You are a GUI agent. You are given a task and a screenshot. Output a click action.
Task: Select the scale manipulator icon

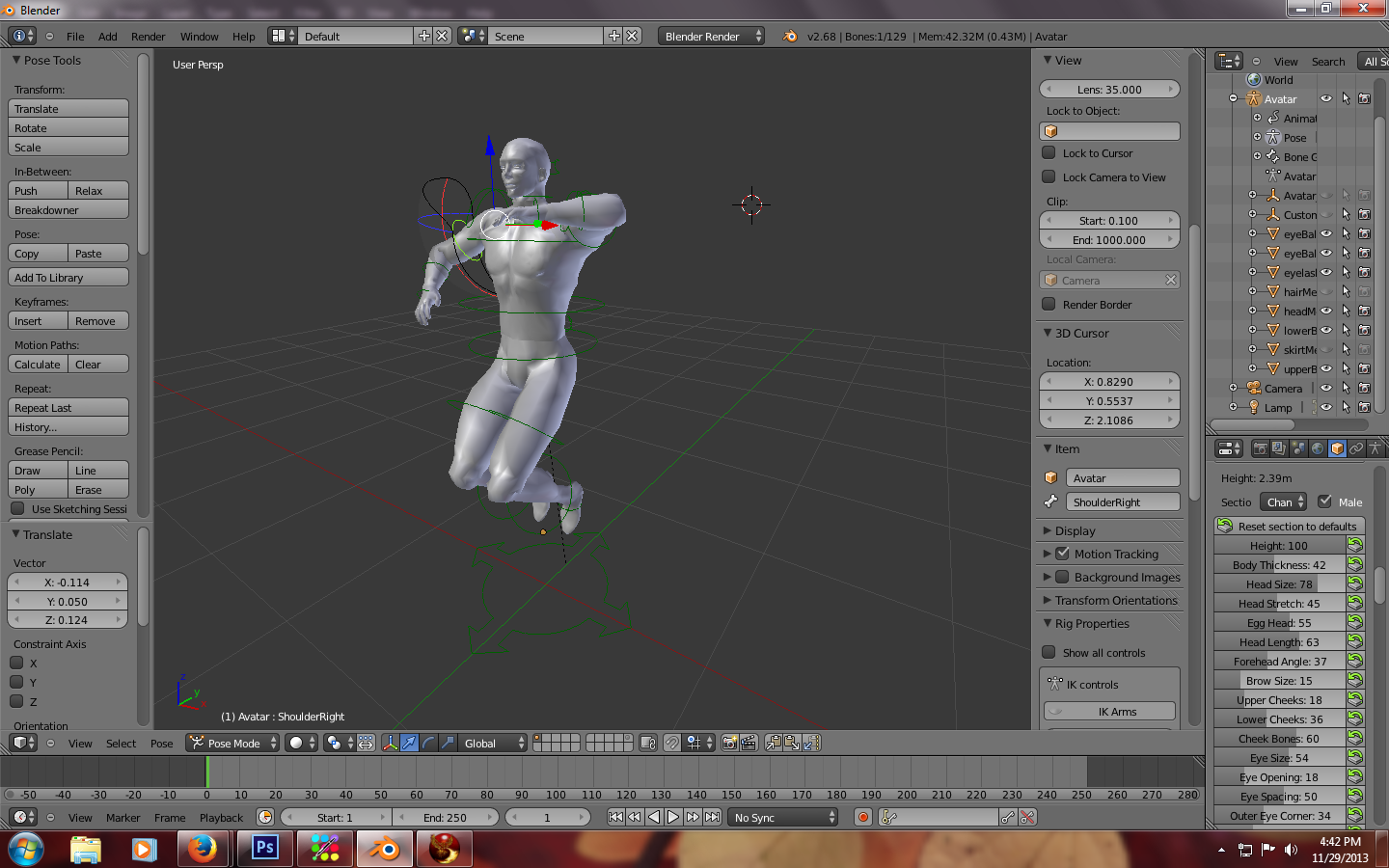point(448,743)
